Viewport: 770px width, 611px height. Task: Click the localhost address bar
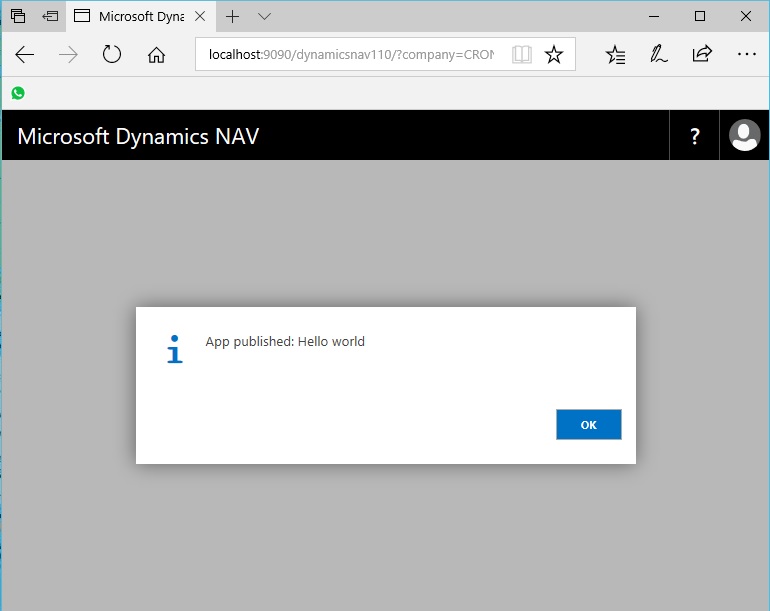350,55
